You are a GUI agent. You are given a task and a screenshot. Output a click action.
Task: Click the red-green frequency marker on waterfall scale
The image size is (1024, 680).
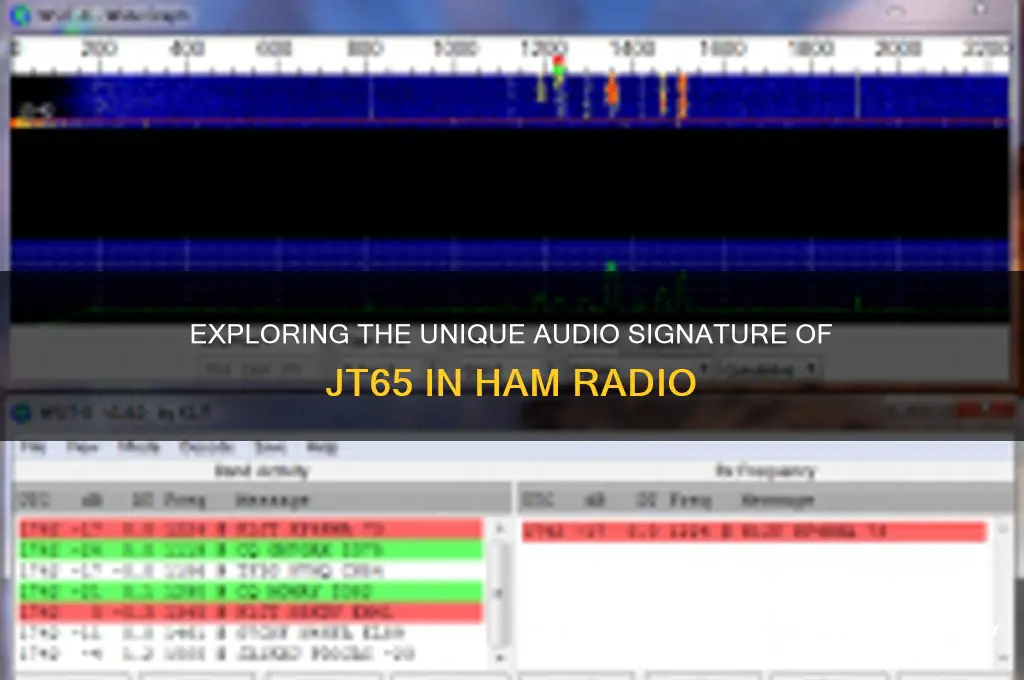(x=558, y=67)
